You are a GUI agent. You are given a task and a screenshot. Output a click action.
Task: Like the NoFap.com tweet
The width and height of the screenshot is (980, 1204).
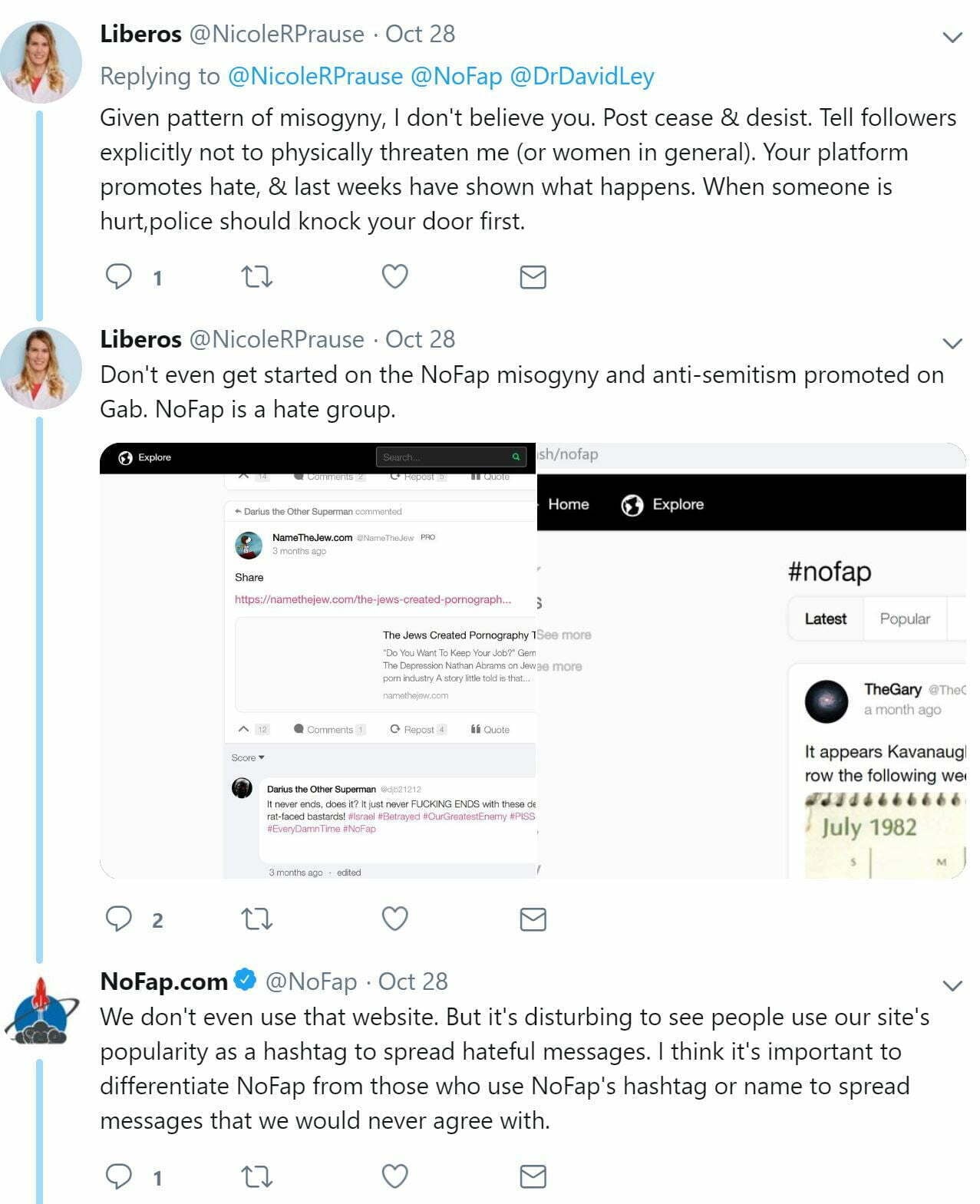click(x=394, y=1176)
